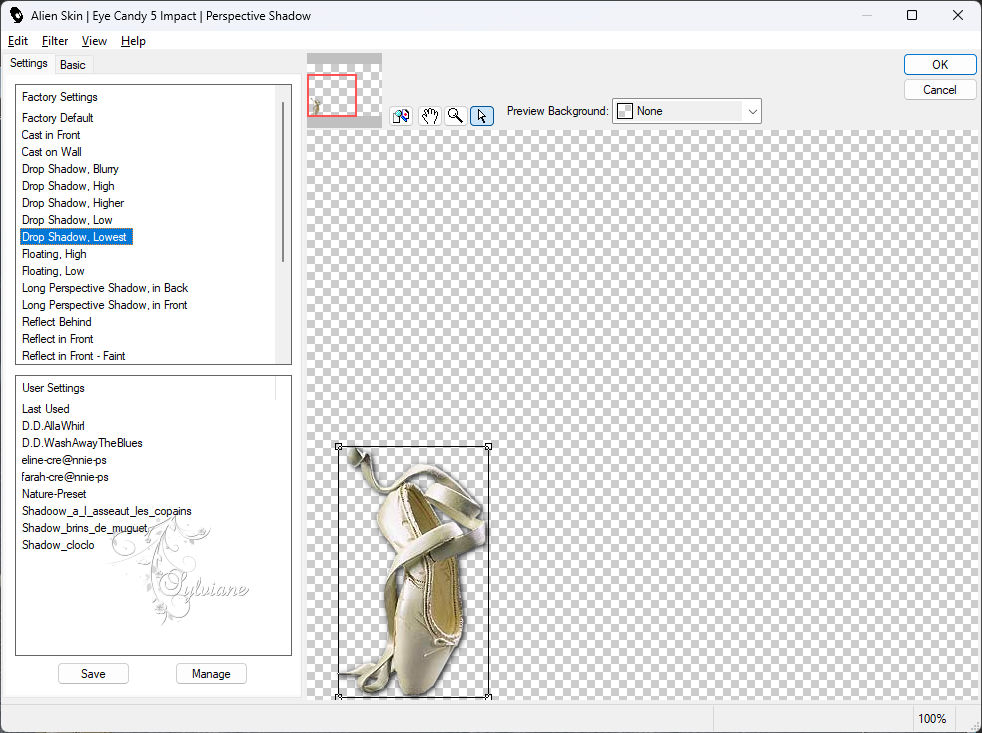Select Reflect in Front - Faint preset

(x=73, y=355)
